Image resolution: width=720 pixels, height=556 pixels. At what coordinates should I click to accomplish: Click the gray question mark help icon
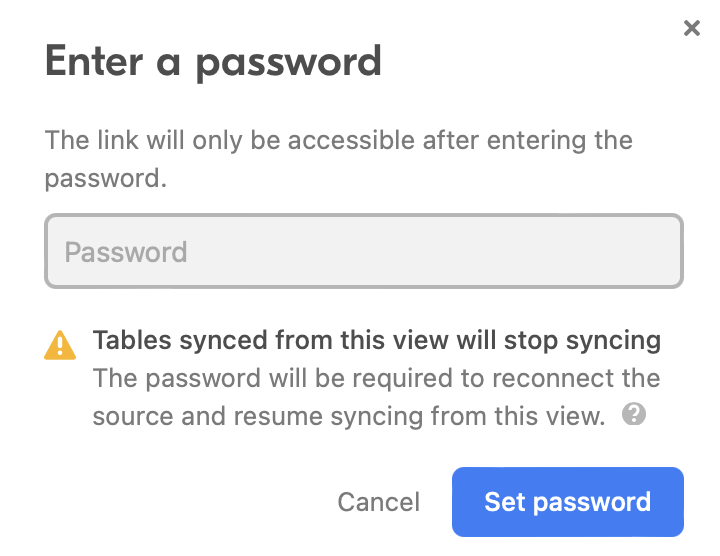tap(634, 414)
